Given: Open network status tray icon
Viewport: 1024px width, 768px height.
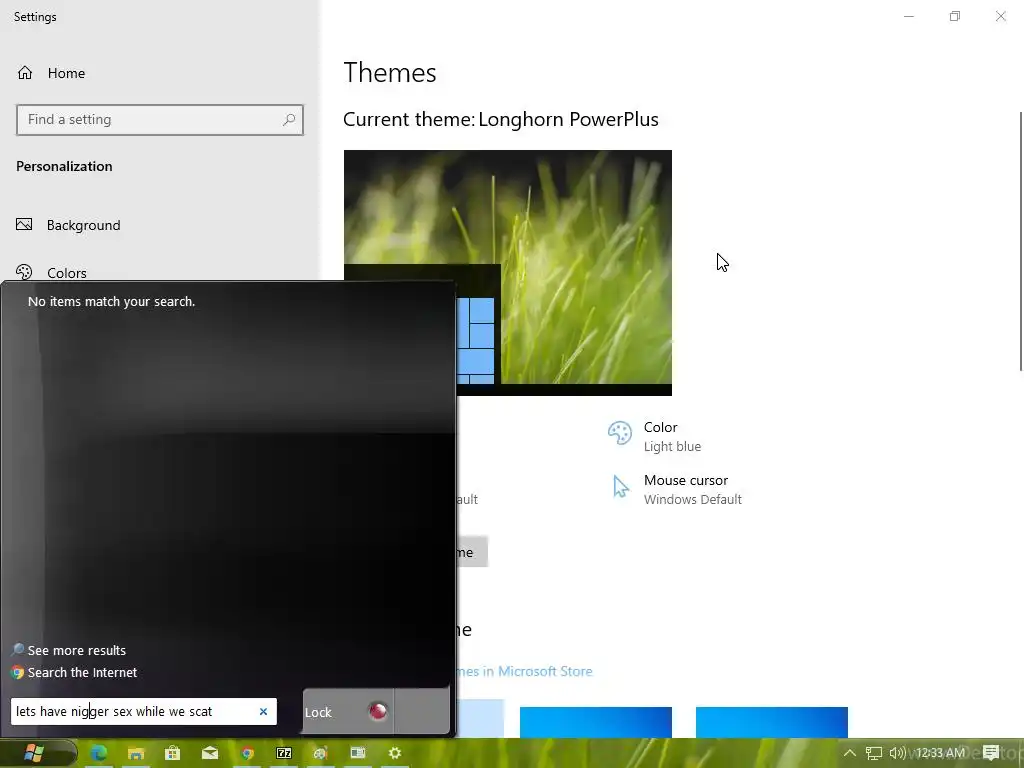Looking at the screenshot, I should click(874, 753).
